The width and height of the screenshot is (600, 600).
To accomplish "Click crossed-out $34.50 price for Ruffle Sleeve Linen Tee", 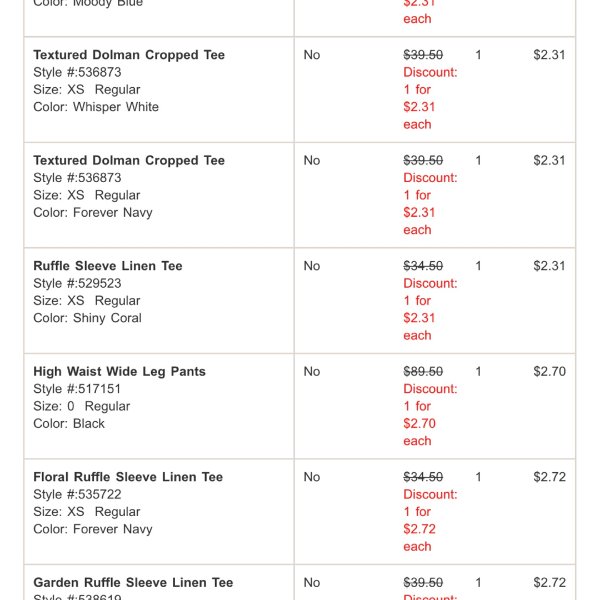I will [x=423, y=266].
